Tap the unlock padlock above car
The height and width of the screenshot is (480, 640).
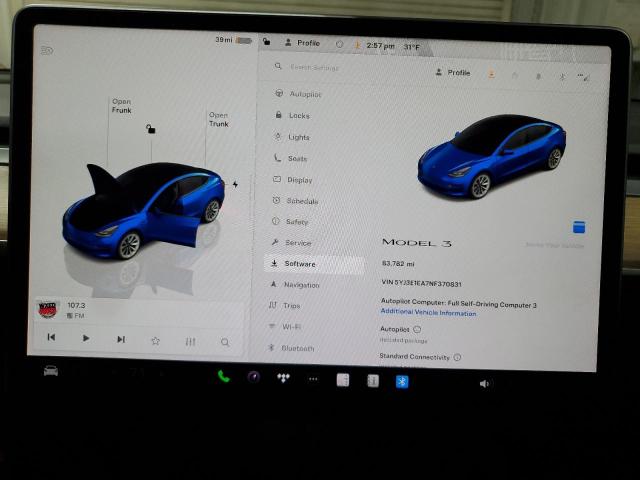pos(151,129)
